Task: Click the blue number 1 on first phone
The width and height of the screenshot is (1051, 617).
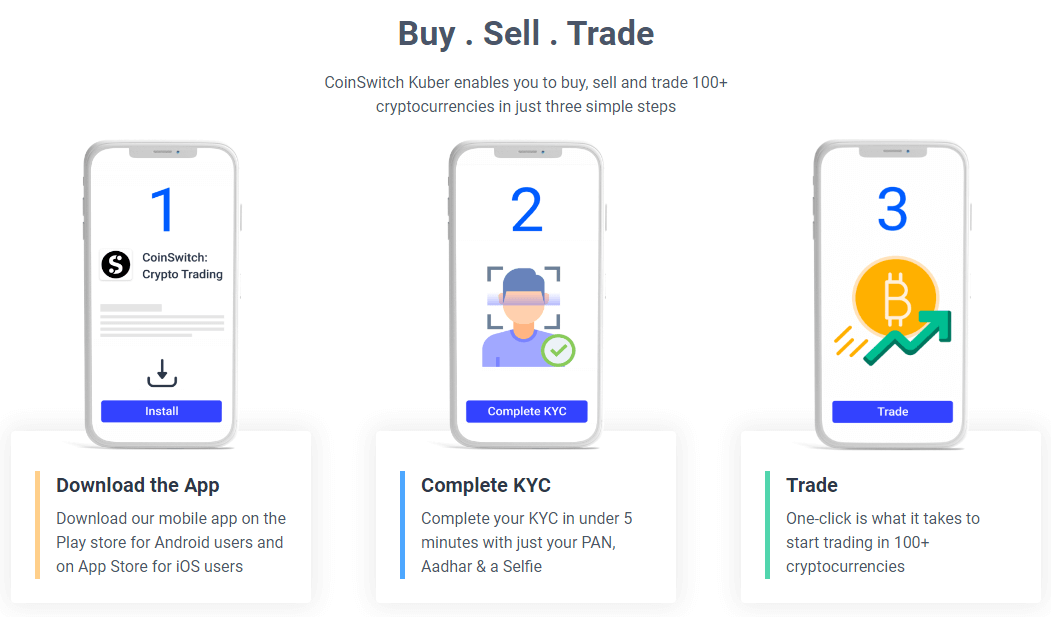Action: coord(163,210)
